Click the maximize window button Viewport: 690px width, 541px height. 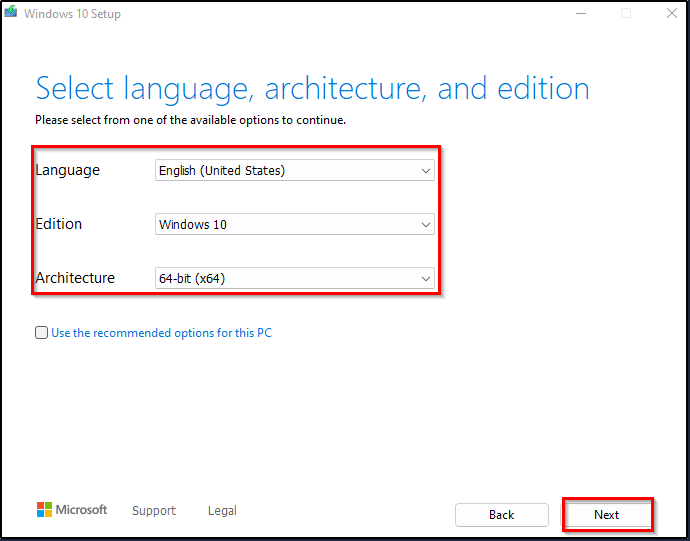click(626, 14)
